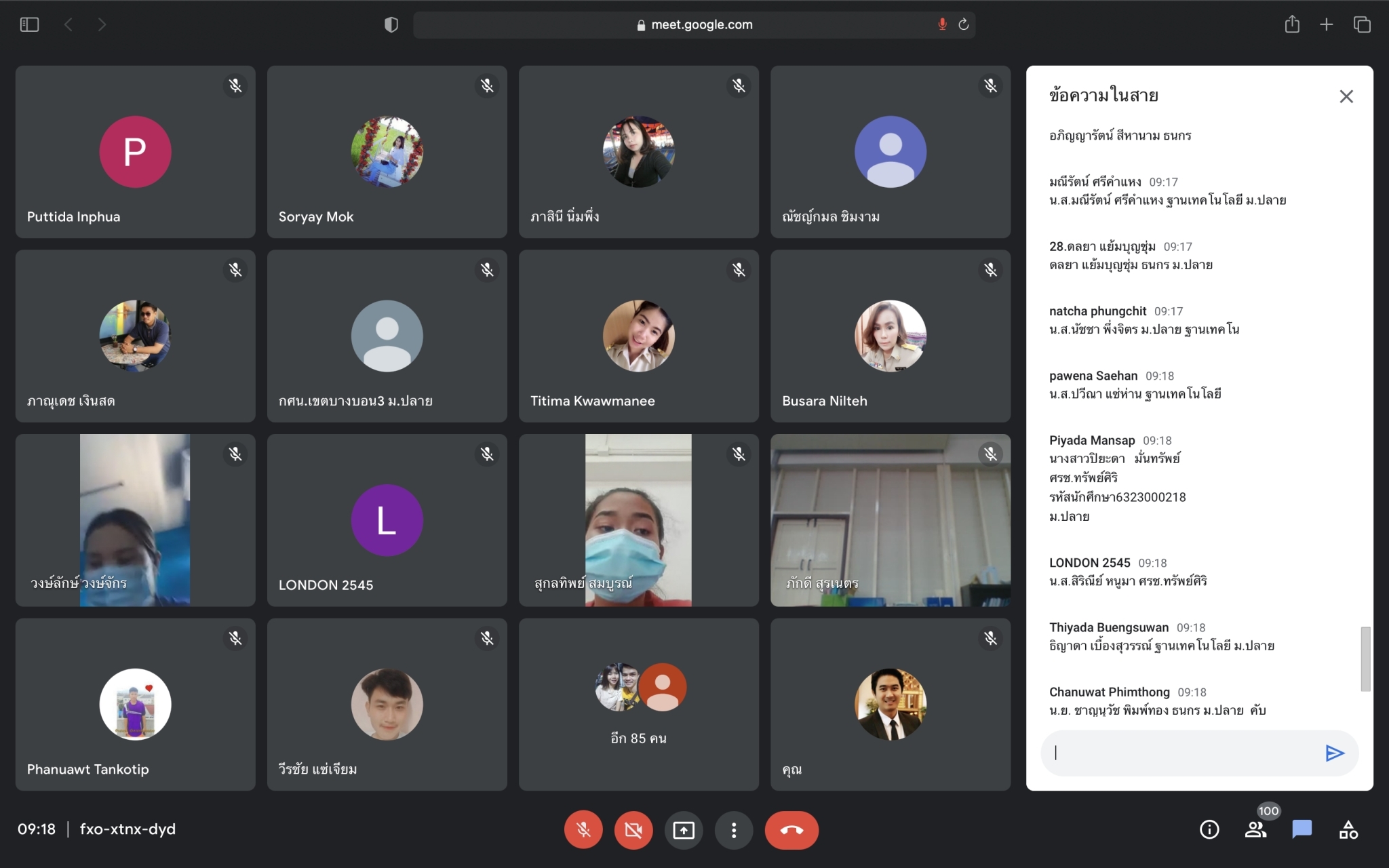Turn on your camera
This screenshot has width=1389, height=868.
pos(633,830)
